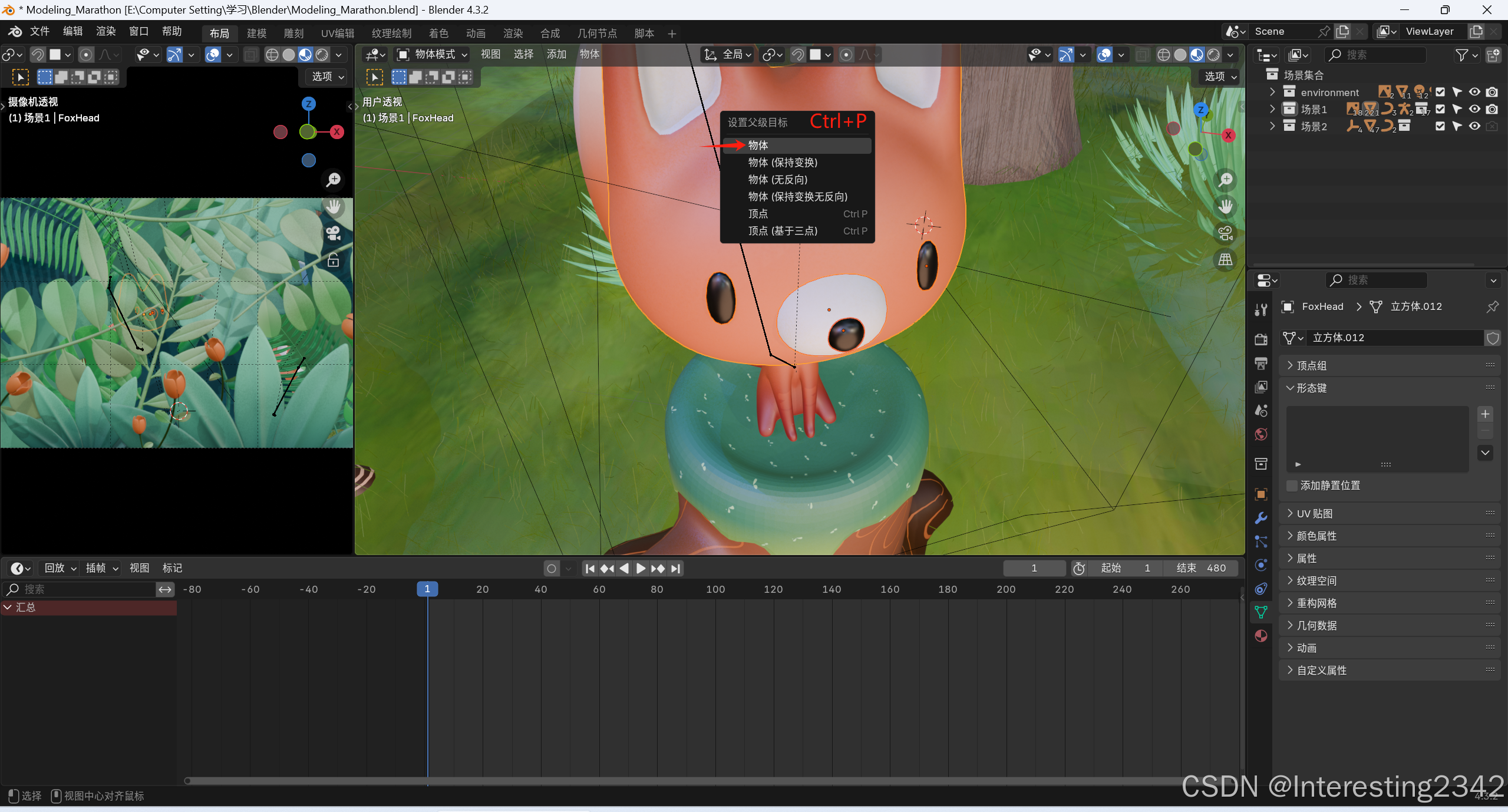Click the play animation button in timeline
1508x812 pixels.
[x=641, y=569]
